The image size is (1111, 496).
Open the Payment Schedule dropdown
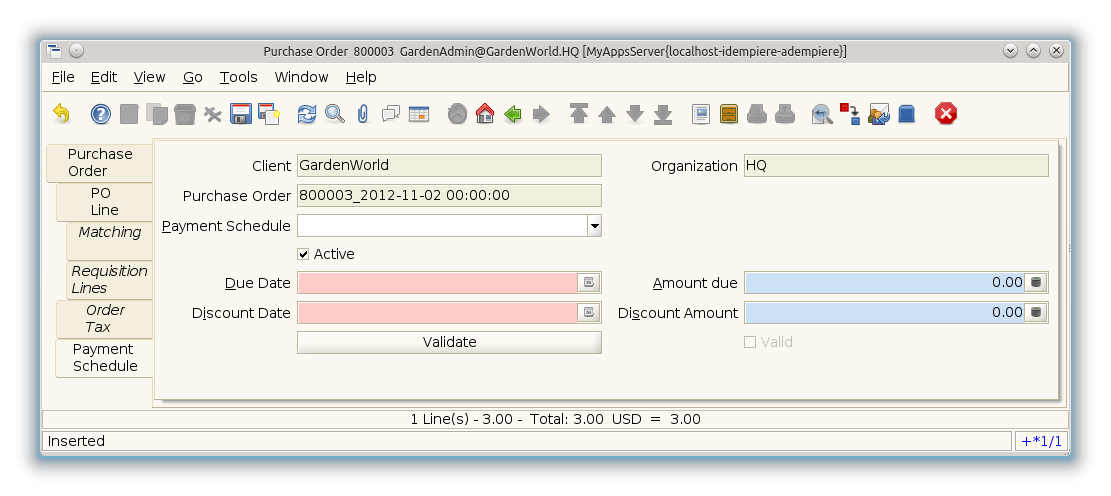tap(594, 226)
